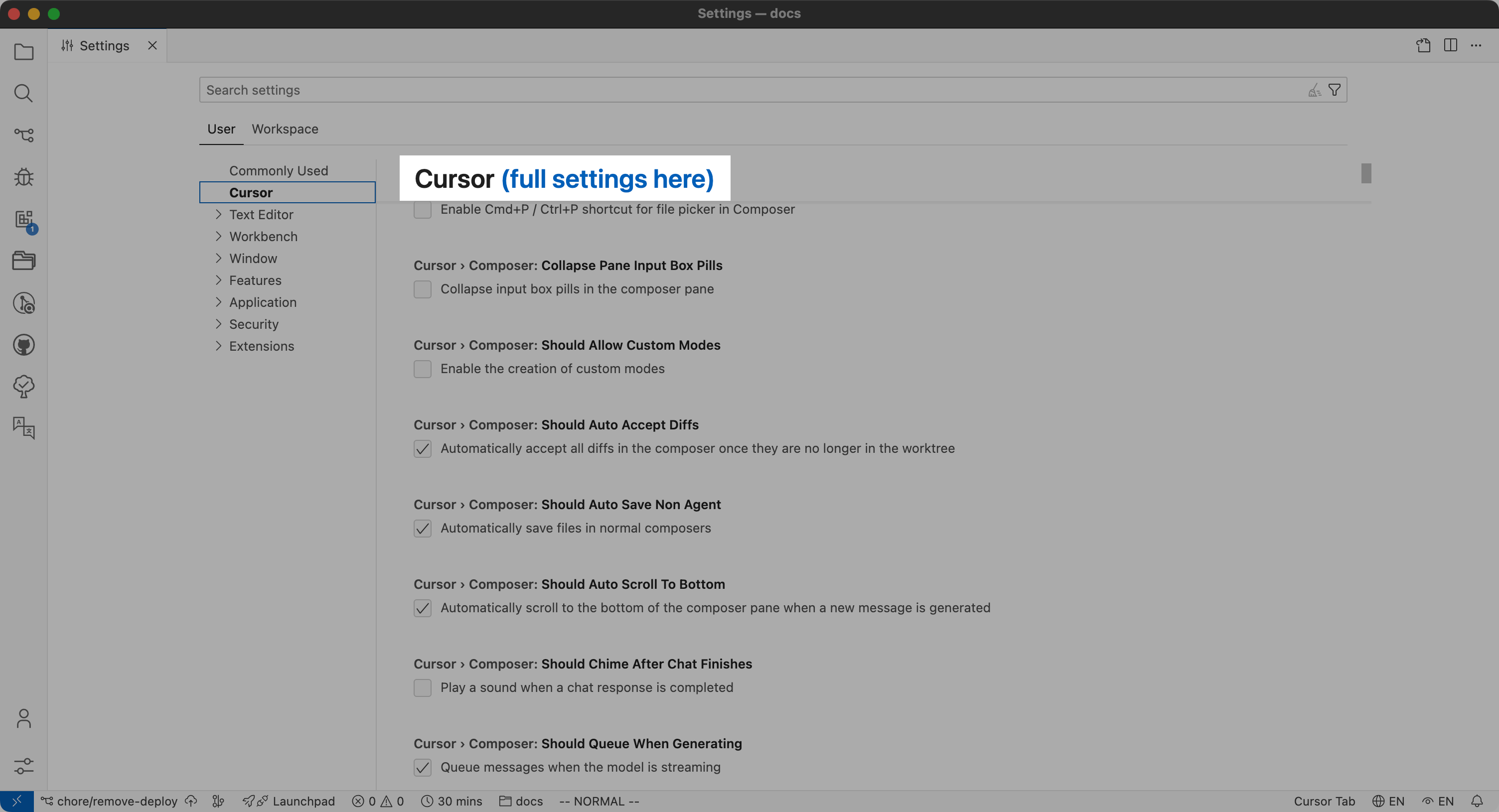This screenshot has width=1499, height=812.
Task: Open the Search view in activity bar
Action: click(23, 93)
